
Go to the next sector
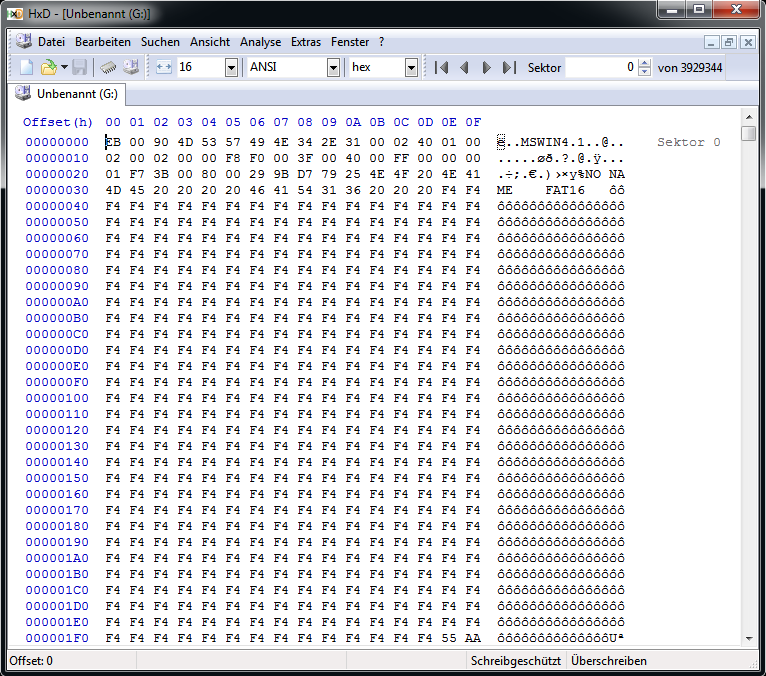[487, 67]
